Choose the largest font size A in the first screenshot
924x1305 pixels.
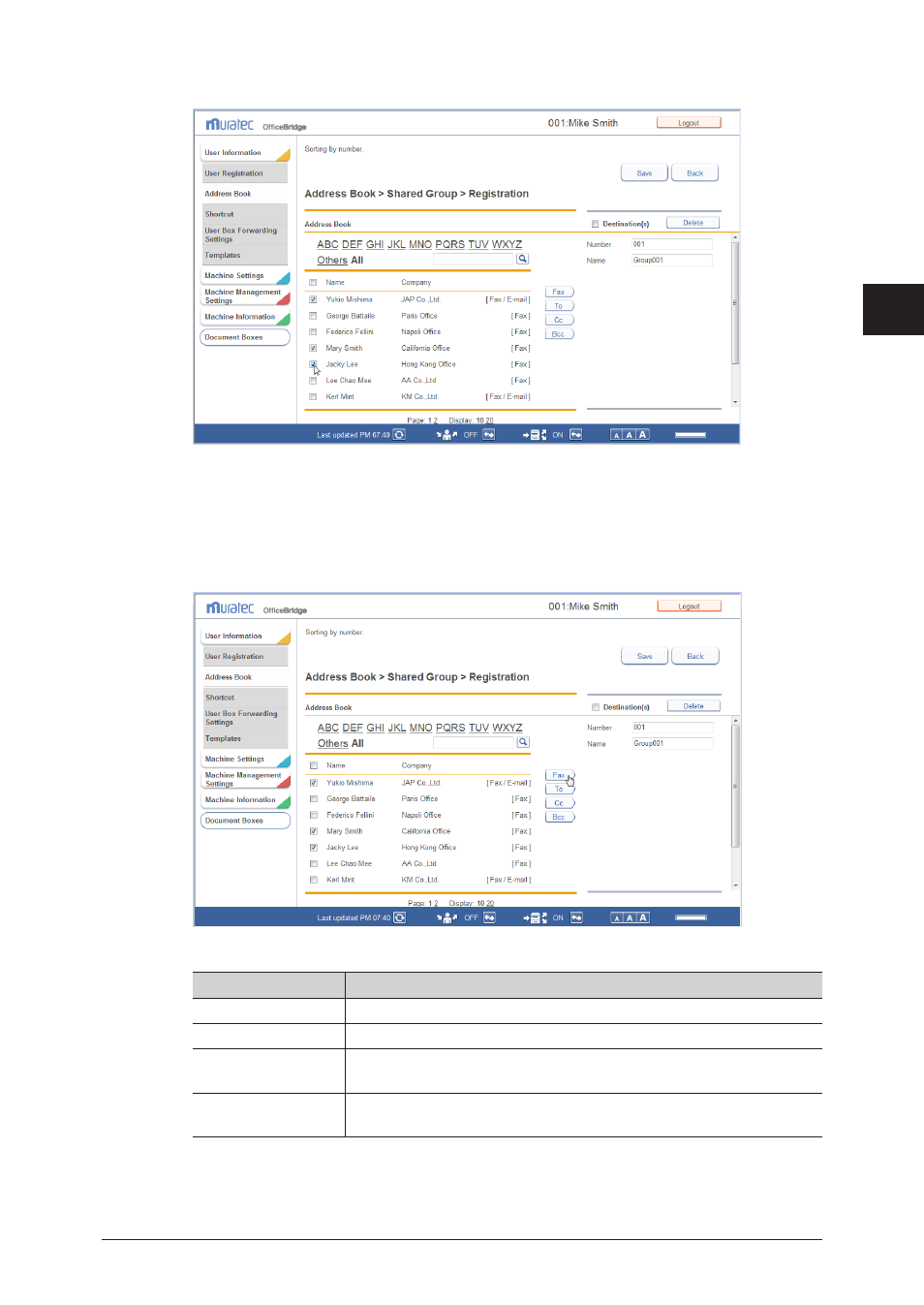click(643, 435)
